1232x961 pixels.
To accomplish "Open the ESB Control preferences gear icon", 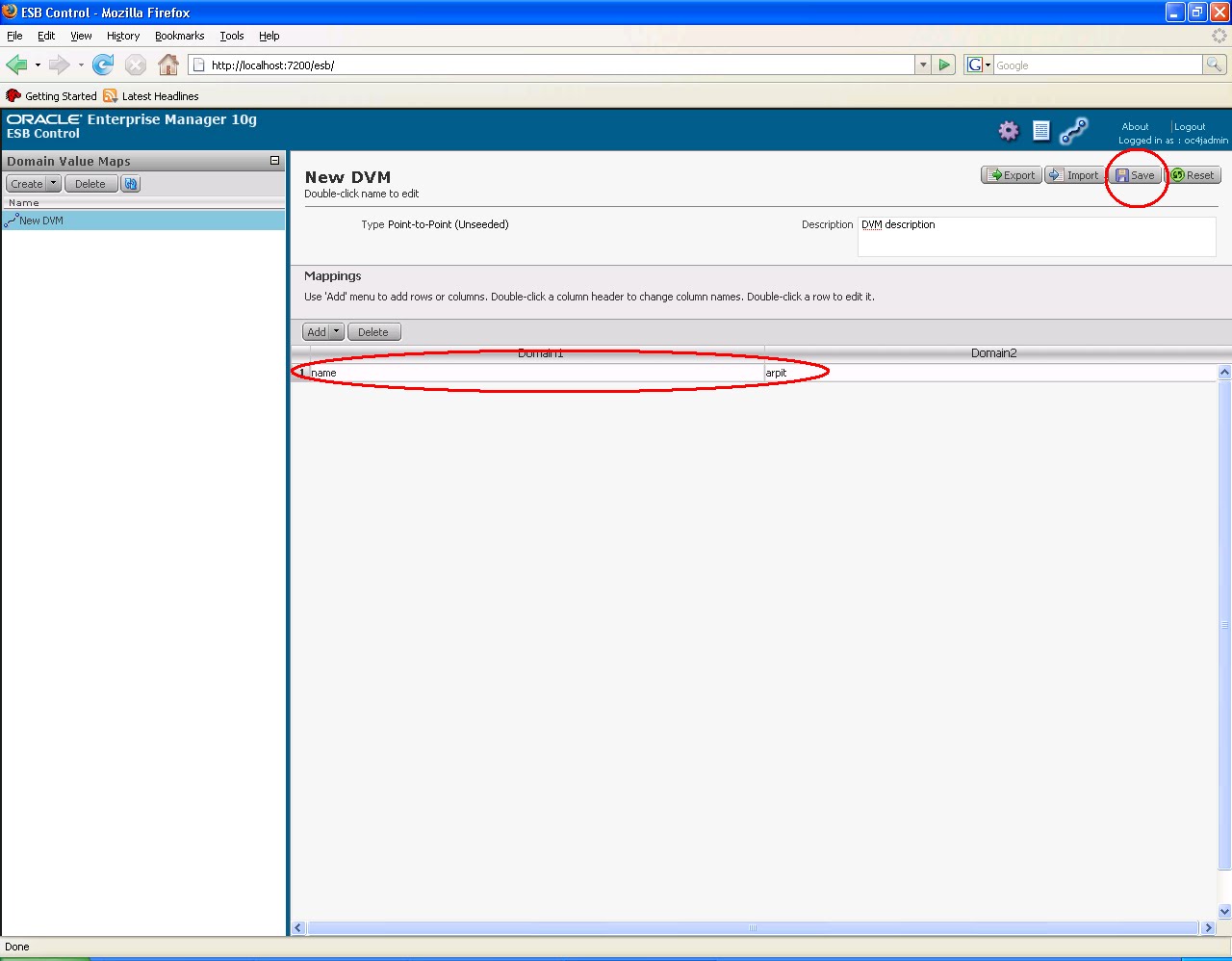I will [x=1008, y=130].
